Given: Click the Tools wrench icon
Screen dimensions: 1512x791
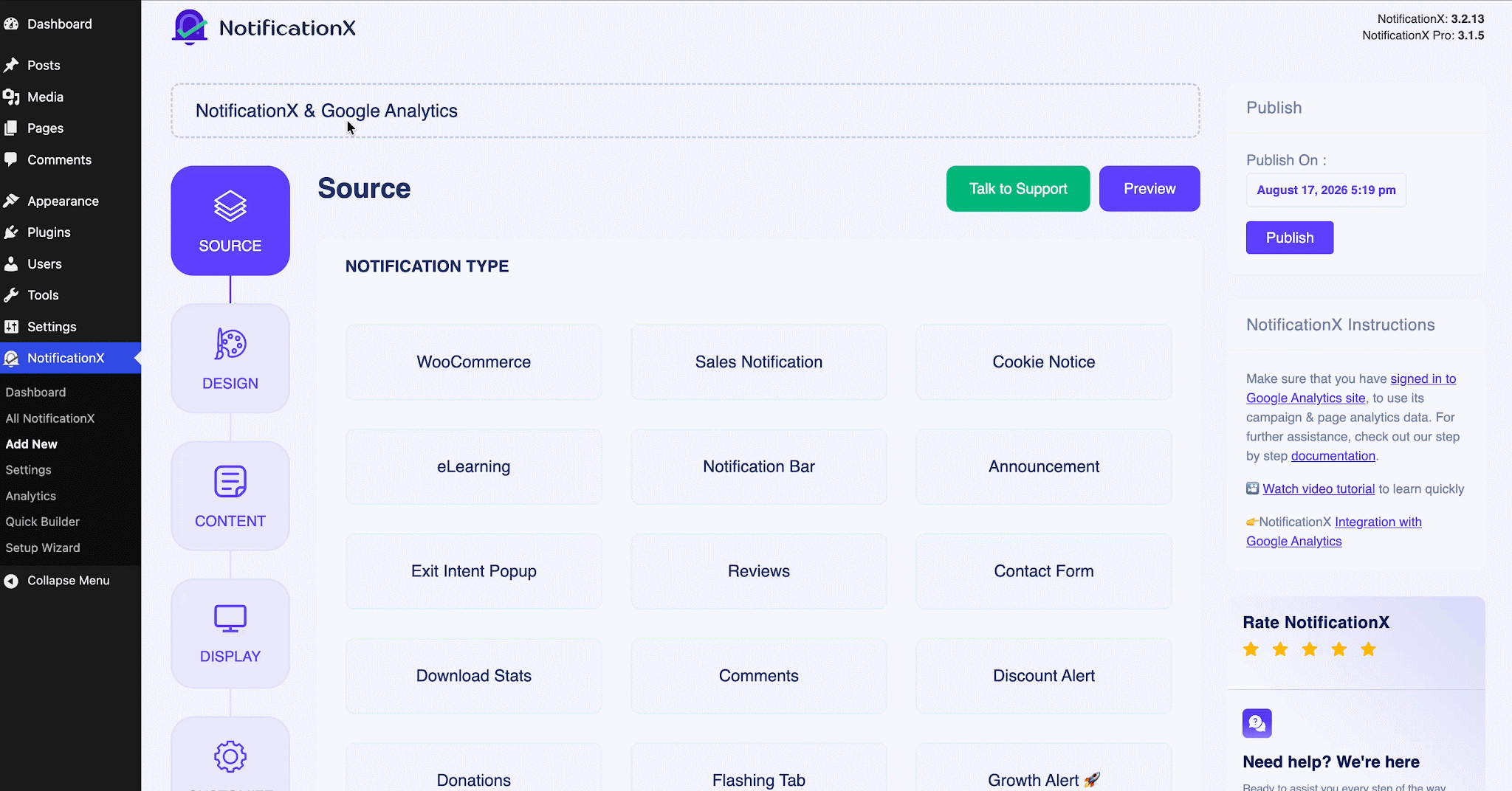Looking at the screenshot, I should [x=11, y=294].
